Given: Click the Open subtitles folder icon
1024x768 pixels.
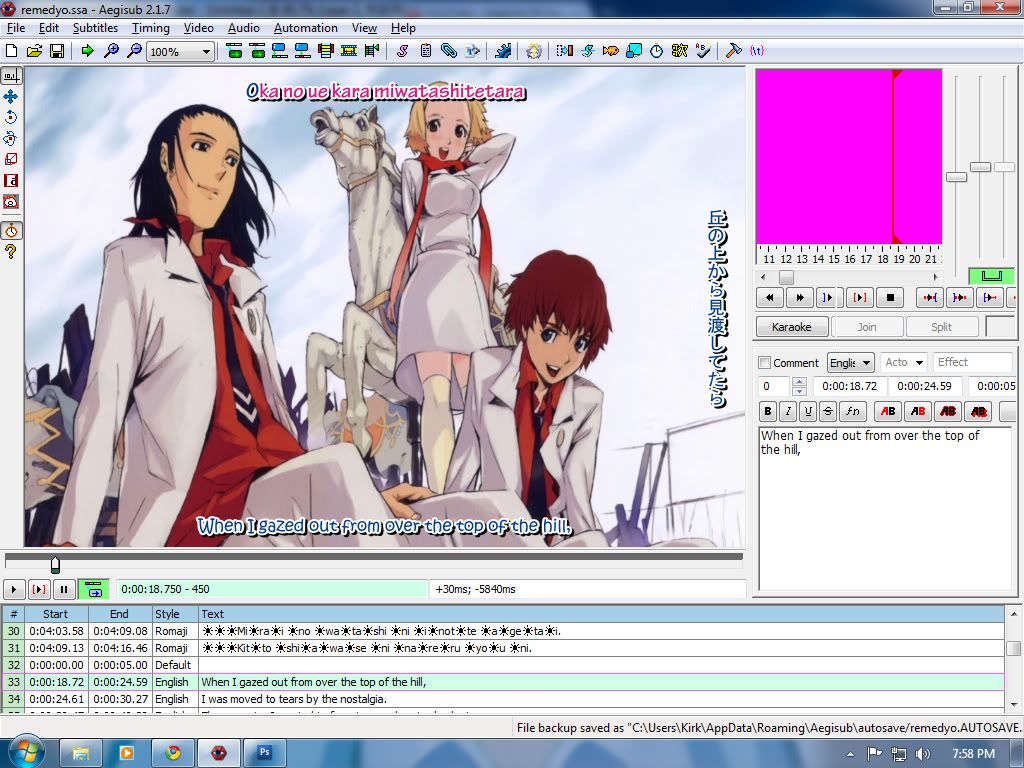Looking at the screenshot, I should click(34, 51).
